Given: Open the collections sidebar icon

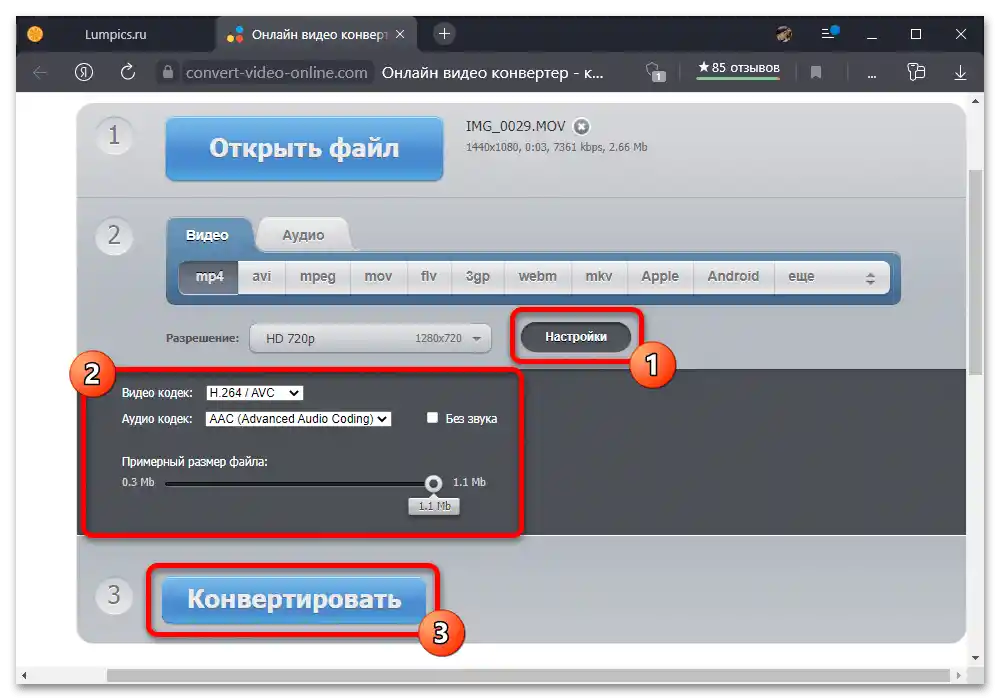Looking at the screenshot, I should click(916, 72).
